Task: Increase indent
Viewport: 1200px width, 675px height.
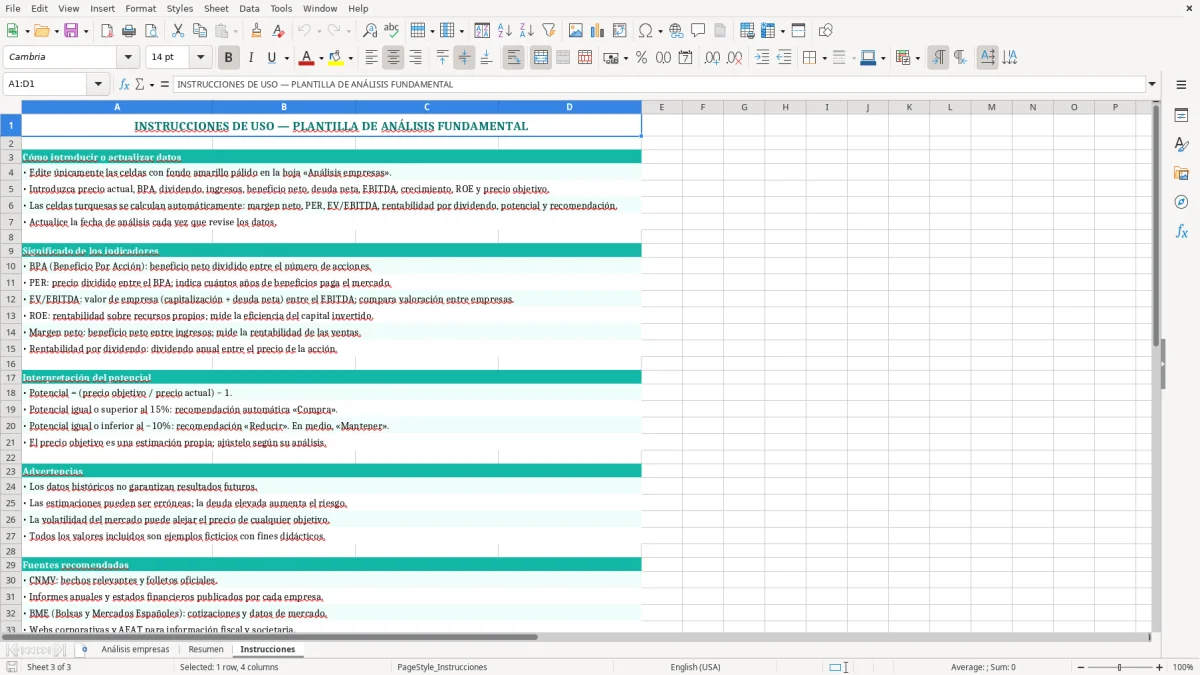Action: (x=762, y=58)
